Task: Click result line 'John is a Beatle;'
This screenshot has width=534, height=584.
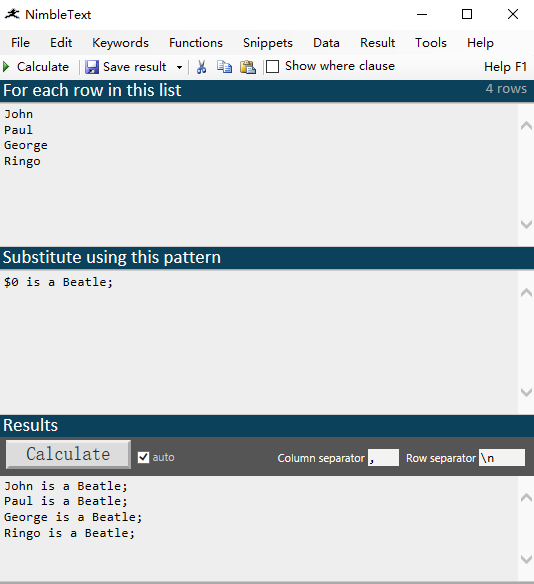Action: click(x=66, y=486)
